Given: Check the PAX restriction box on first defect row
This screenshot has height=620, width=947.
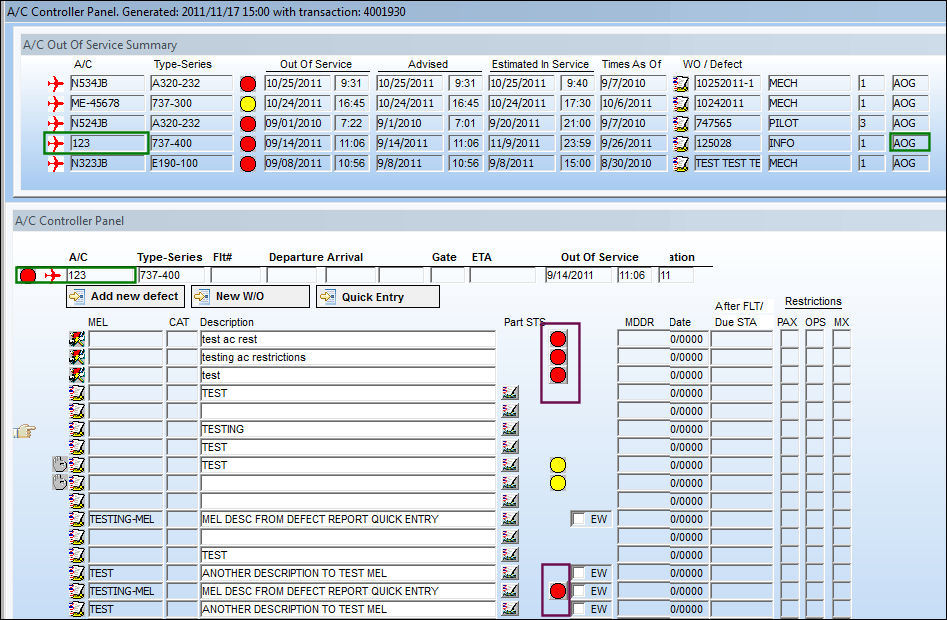Looking at the screenshot, I should (x=789, y=339).
